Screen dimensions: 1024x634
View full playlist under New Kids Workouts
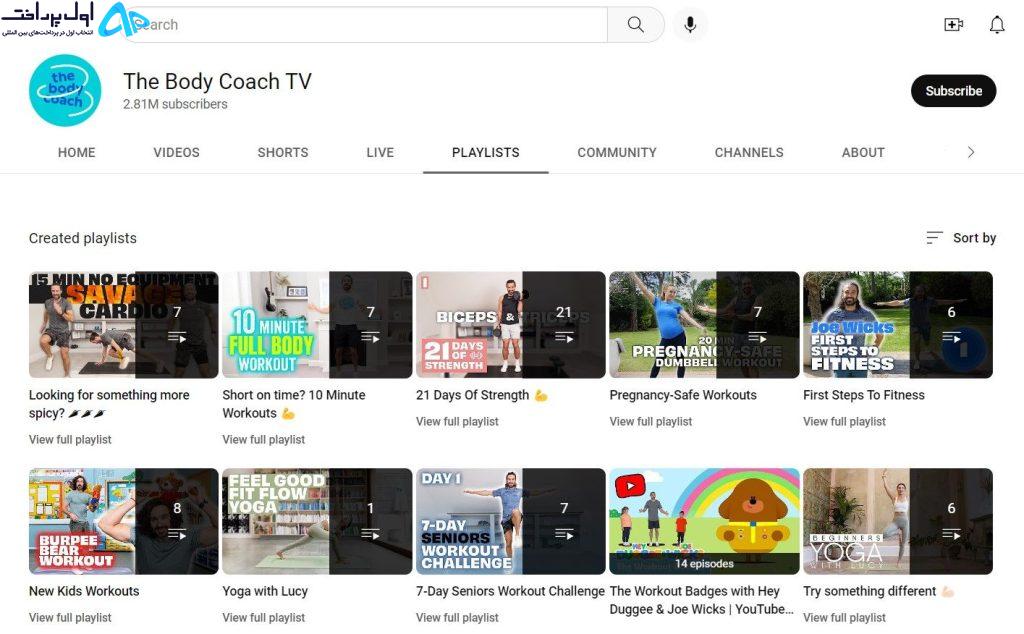click(x=70, y=618)
